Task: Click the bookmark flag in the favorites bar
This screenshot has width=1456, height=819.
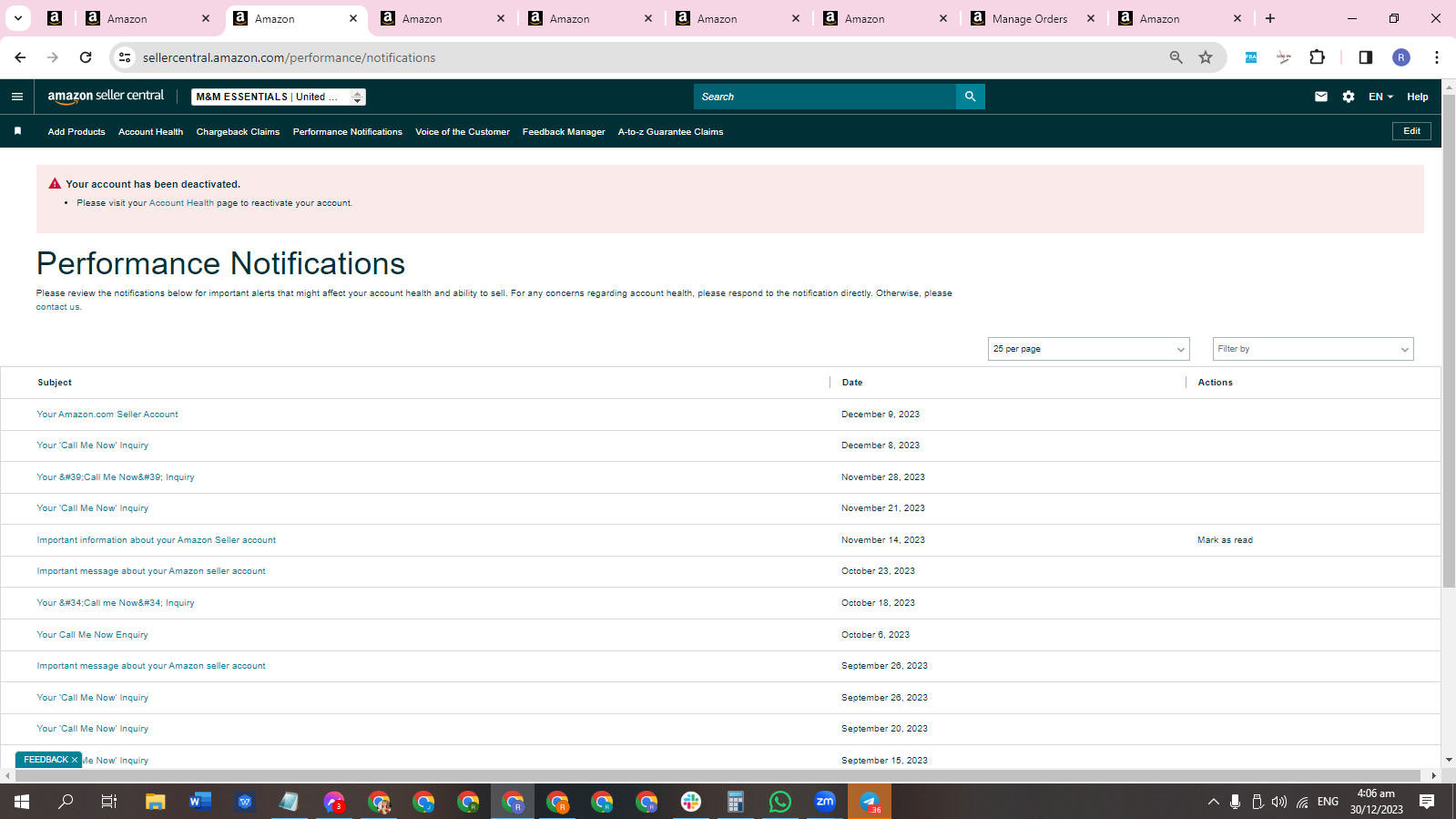Action: pyautogui.click(x=17, y=131)
